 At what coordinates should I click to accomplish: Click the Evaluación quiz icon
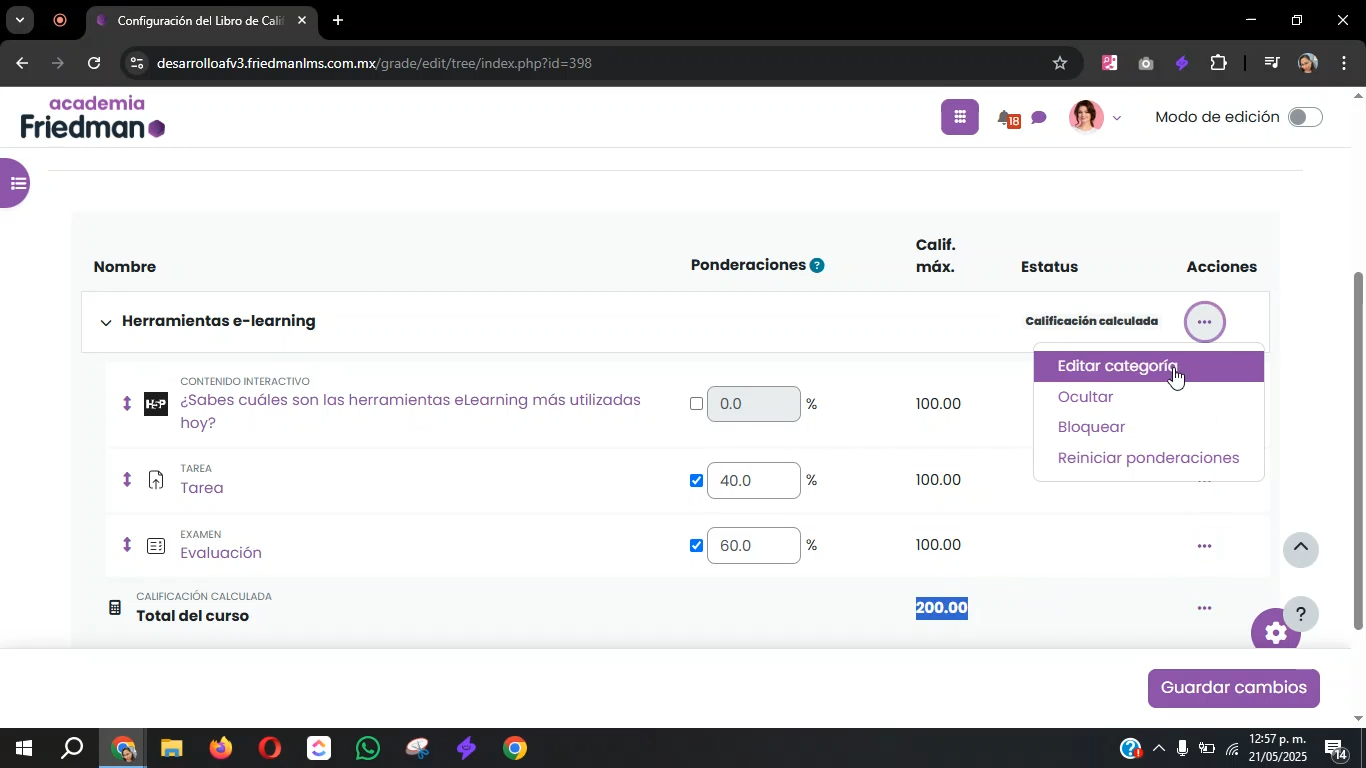(x=156, y=546)
